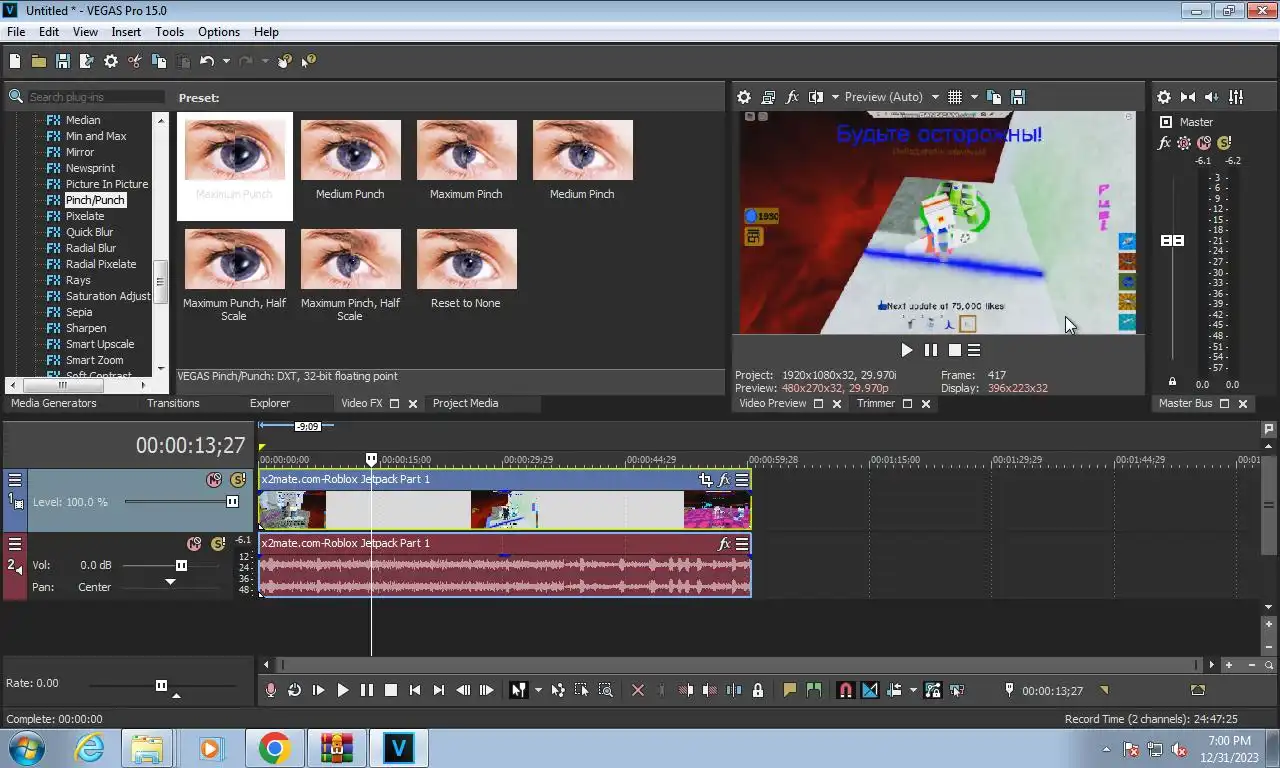1280x768 pixels.
Task: Mute video track 1
Action: [x=213, y=480]
